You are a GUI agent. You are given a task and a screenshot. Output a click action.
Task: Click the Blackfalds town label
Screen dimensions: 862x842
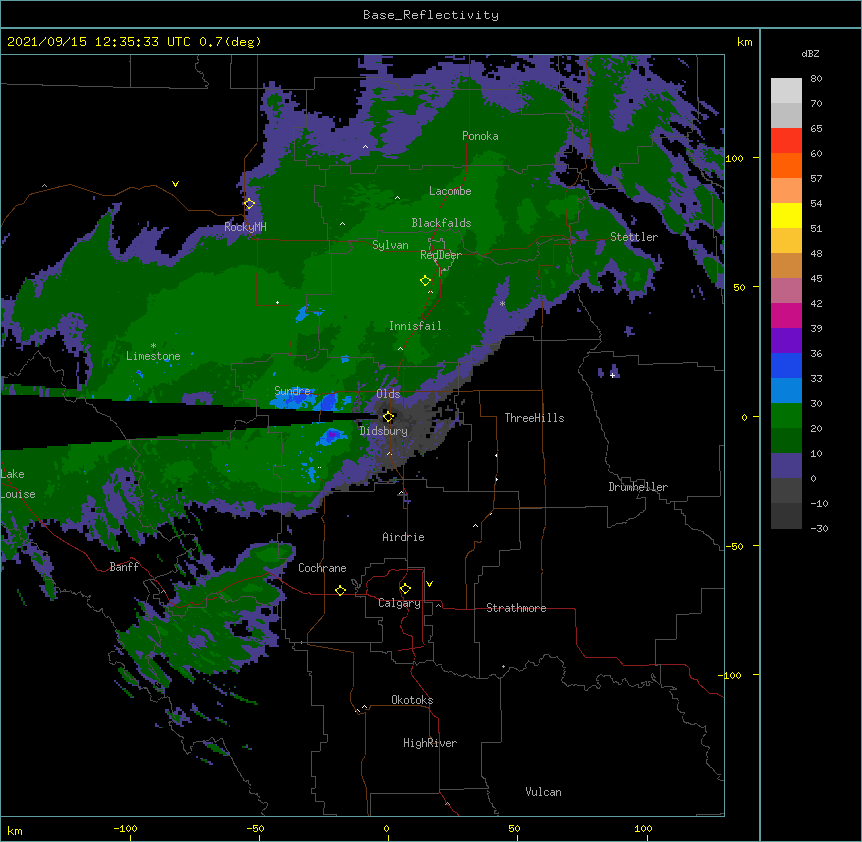coord(441,223)
